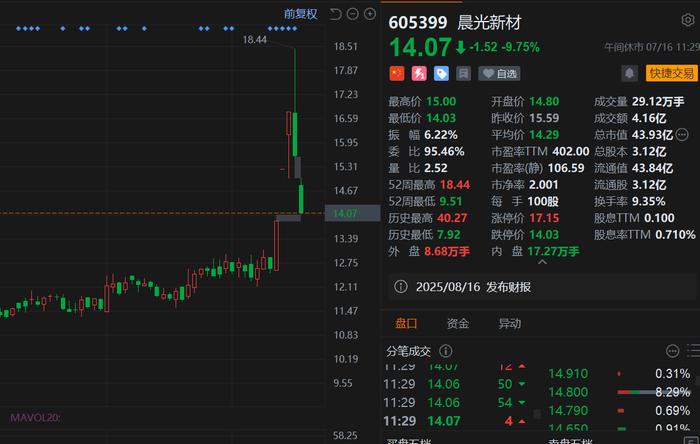The height and width of the screenshot is (444, 700).
Task: Click the 14.910 price level row
Action: pyautogui.click(x=620, y=373)
